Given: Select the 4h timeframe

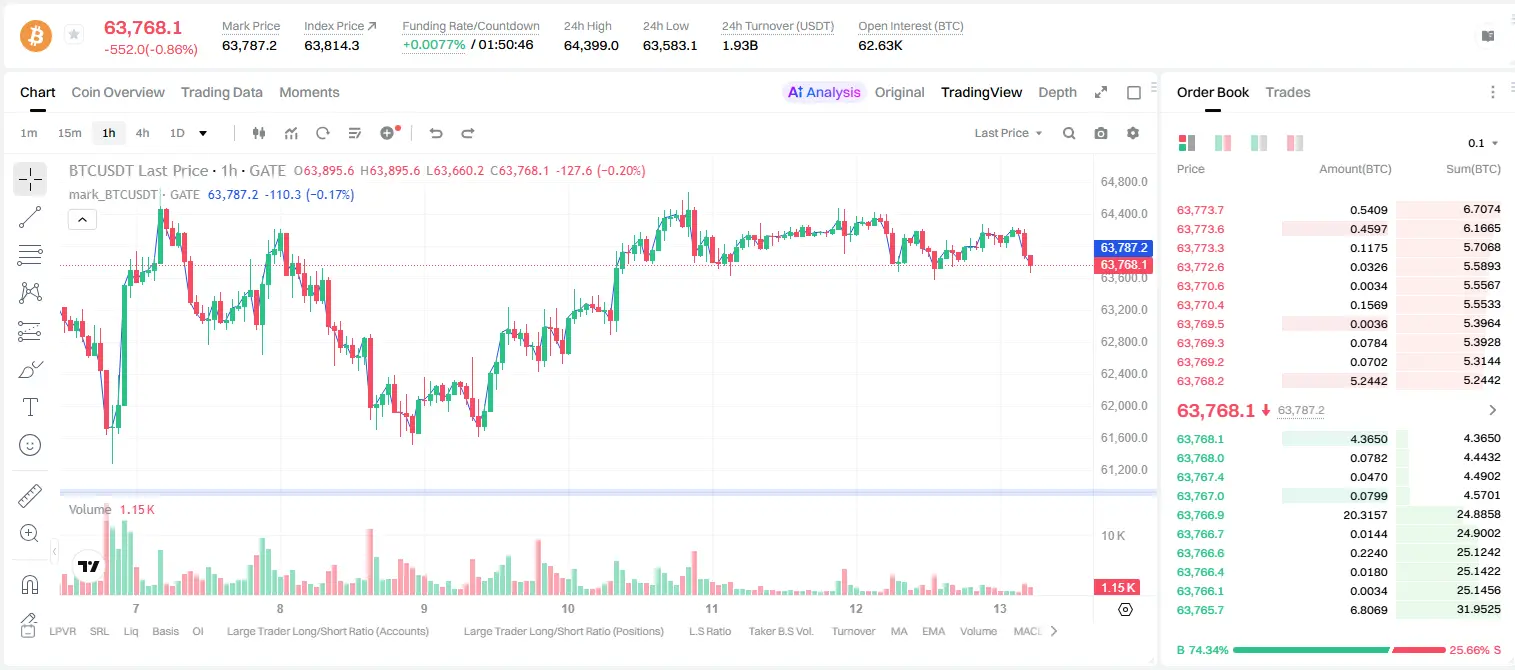Looking at the screenshot, I should (x=142, y=133).
